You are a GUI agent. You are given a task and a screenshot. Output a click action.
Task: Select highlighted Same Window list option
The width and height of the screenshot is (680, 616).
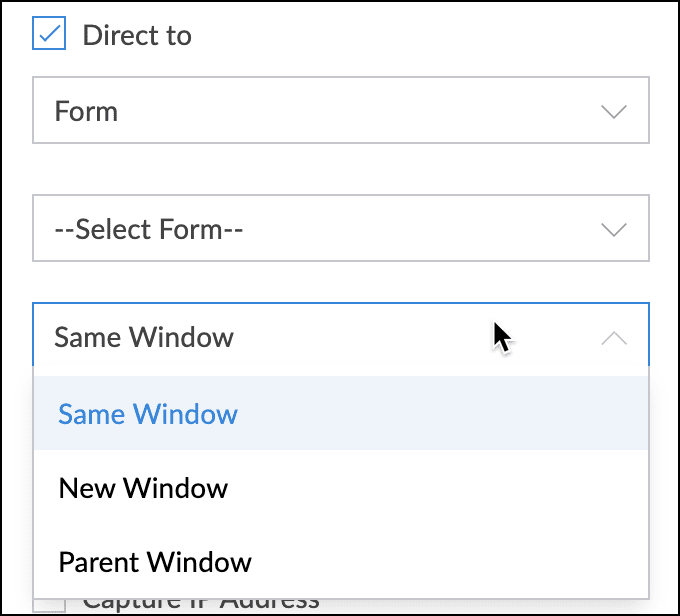(148, 413)
